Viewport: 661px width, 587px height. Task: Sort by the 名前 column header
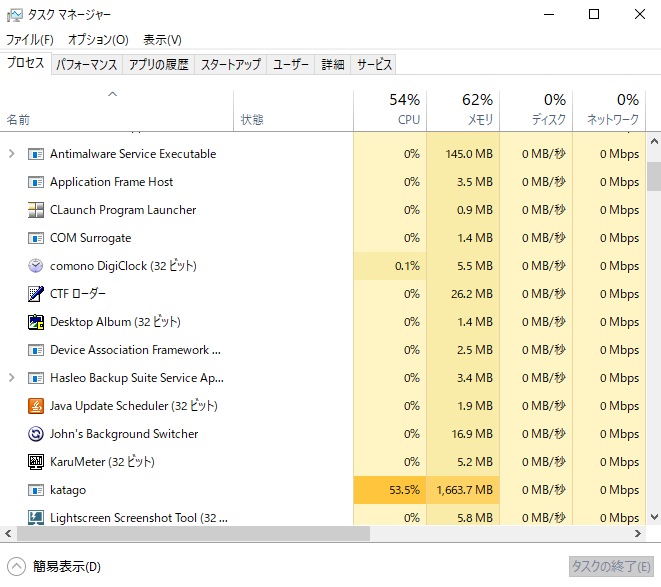[117, 110]
